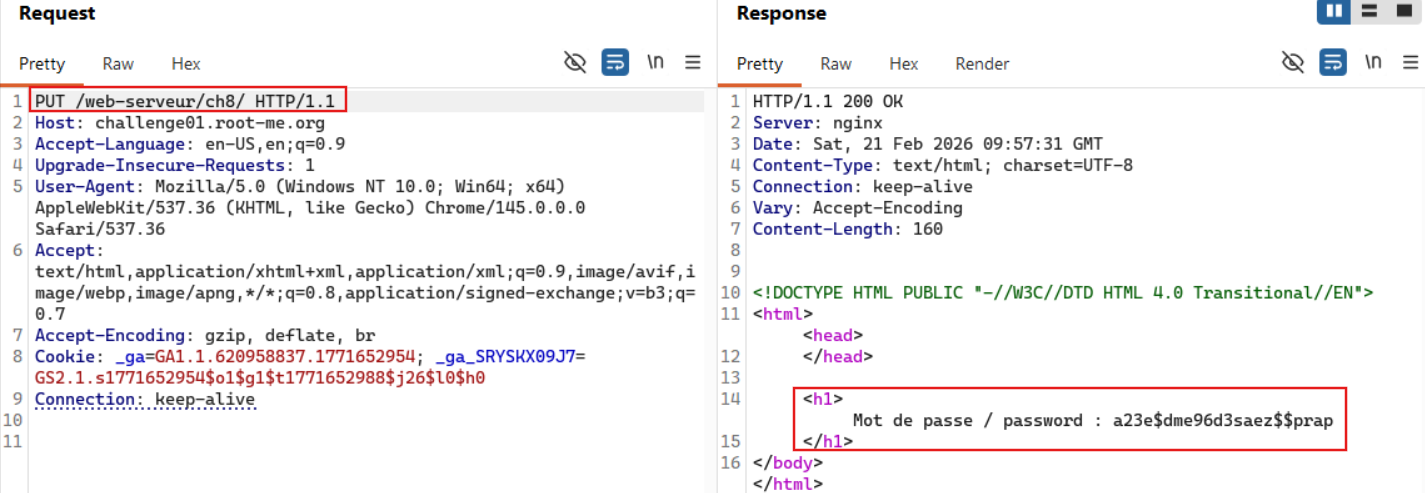Show non-printable \n characters in Request
The image size is (1425, 493).
point(655,63)
